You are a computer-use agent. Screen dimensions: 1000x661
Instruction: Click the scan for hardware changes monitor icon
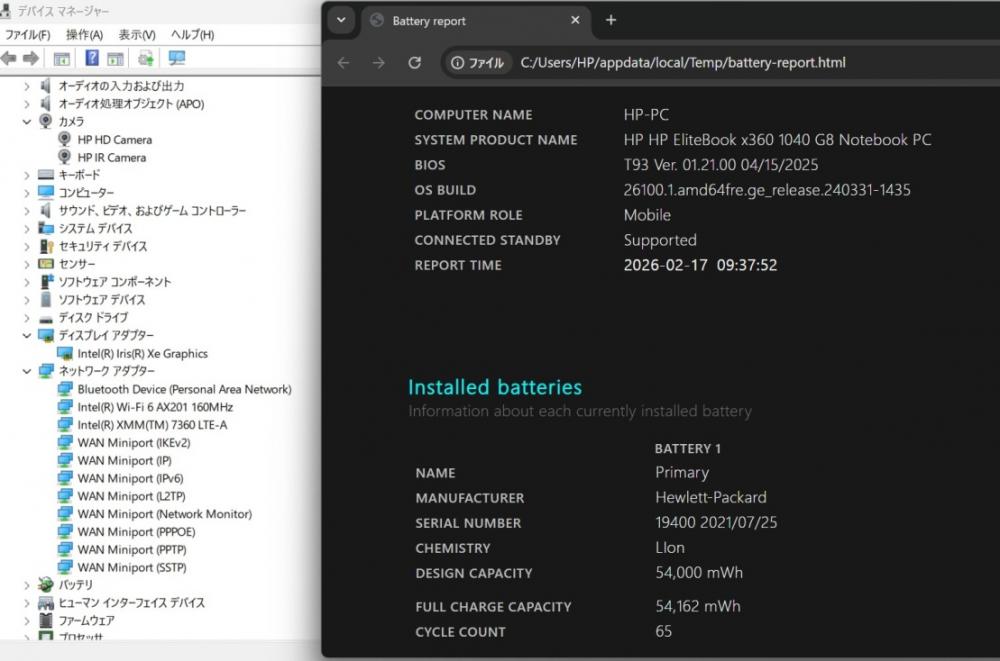point(177,58)
